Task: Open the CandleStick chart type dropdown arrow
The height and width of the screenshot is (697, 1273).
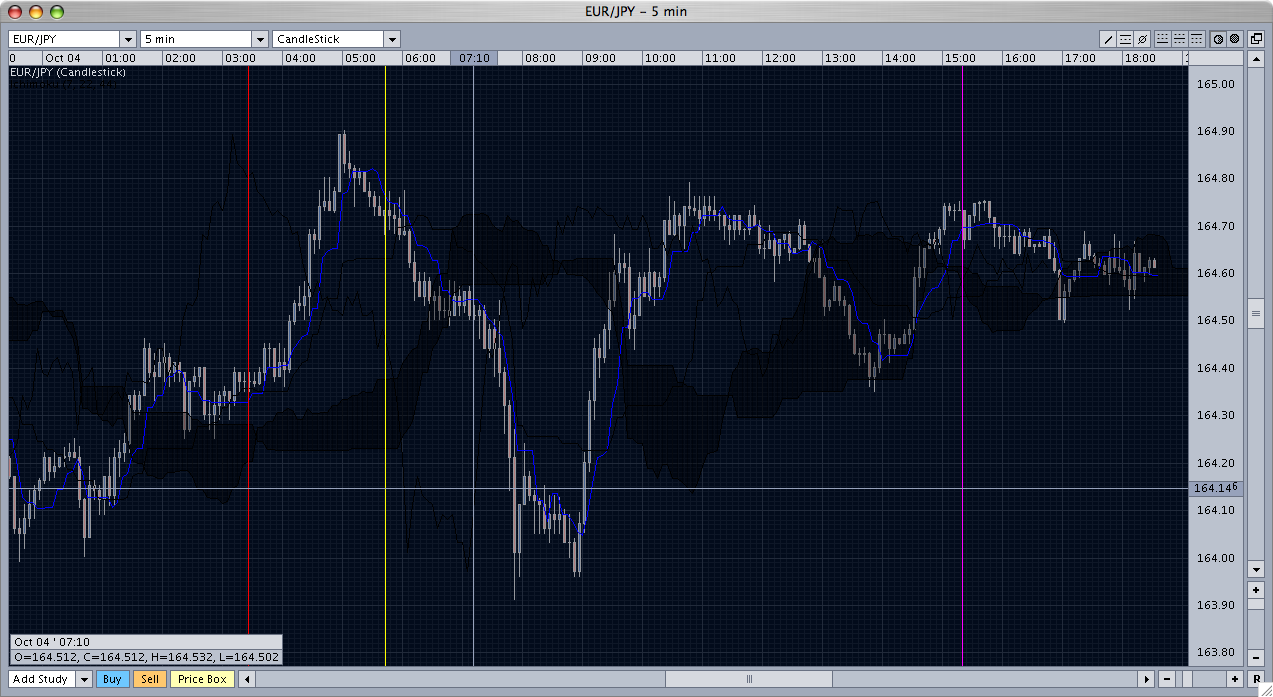Action: coord(392,39)
